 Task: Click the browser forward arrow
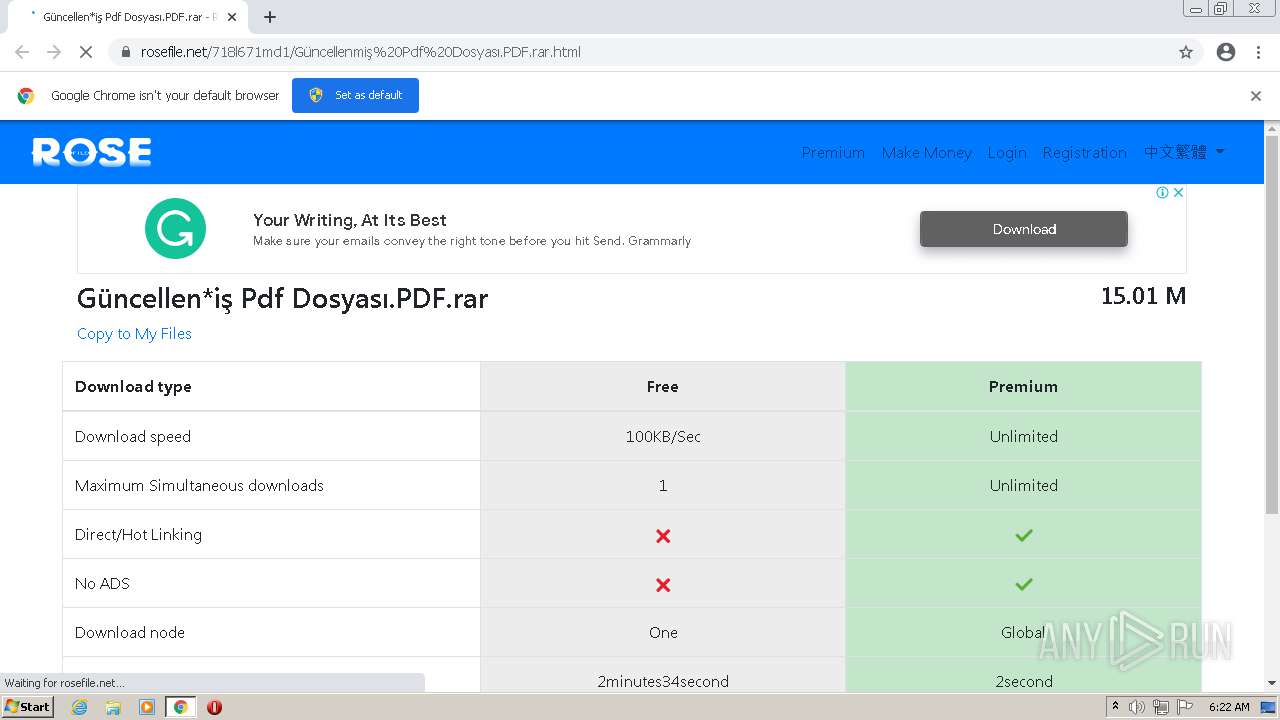54,52
